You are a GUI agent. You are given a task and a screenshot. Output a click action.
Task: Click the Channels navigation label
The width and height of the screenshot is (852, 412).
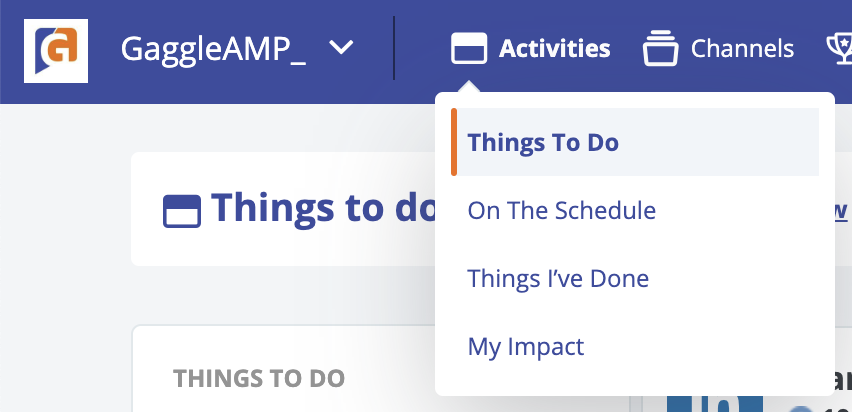[x=742, y=49]
